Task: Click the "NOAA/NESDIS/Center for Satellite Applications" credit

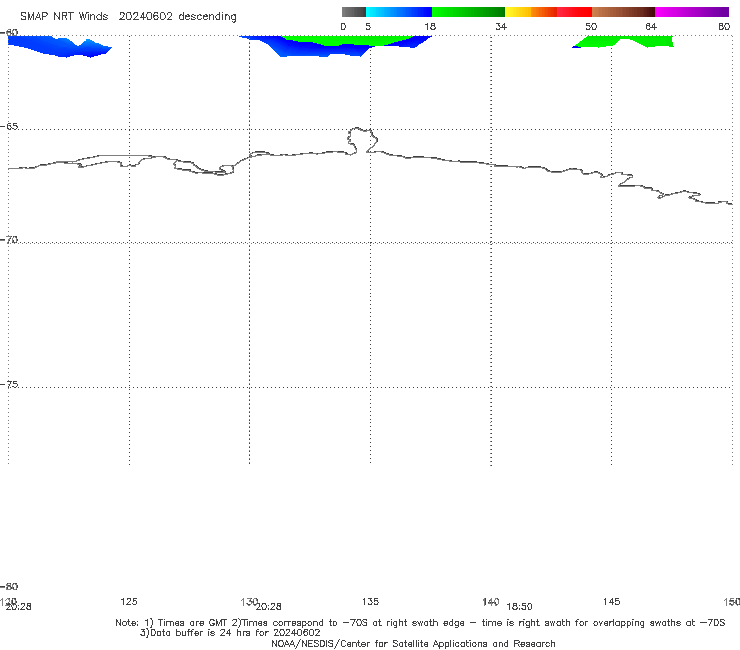Action: click(x=413, y=643)
